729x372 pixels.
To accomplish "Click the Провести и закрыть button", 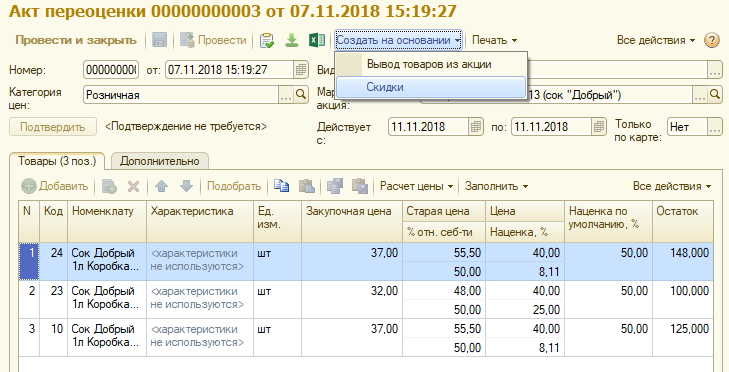I will coord(76,40).
